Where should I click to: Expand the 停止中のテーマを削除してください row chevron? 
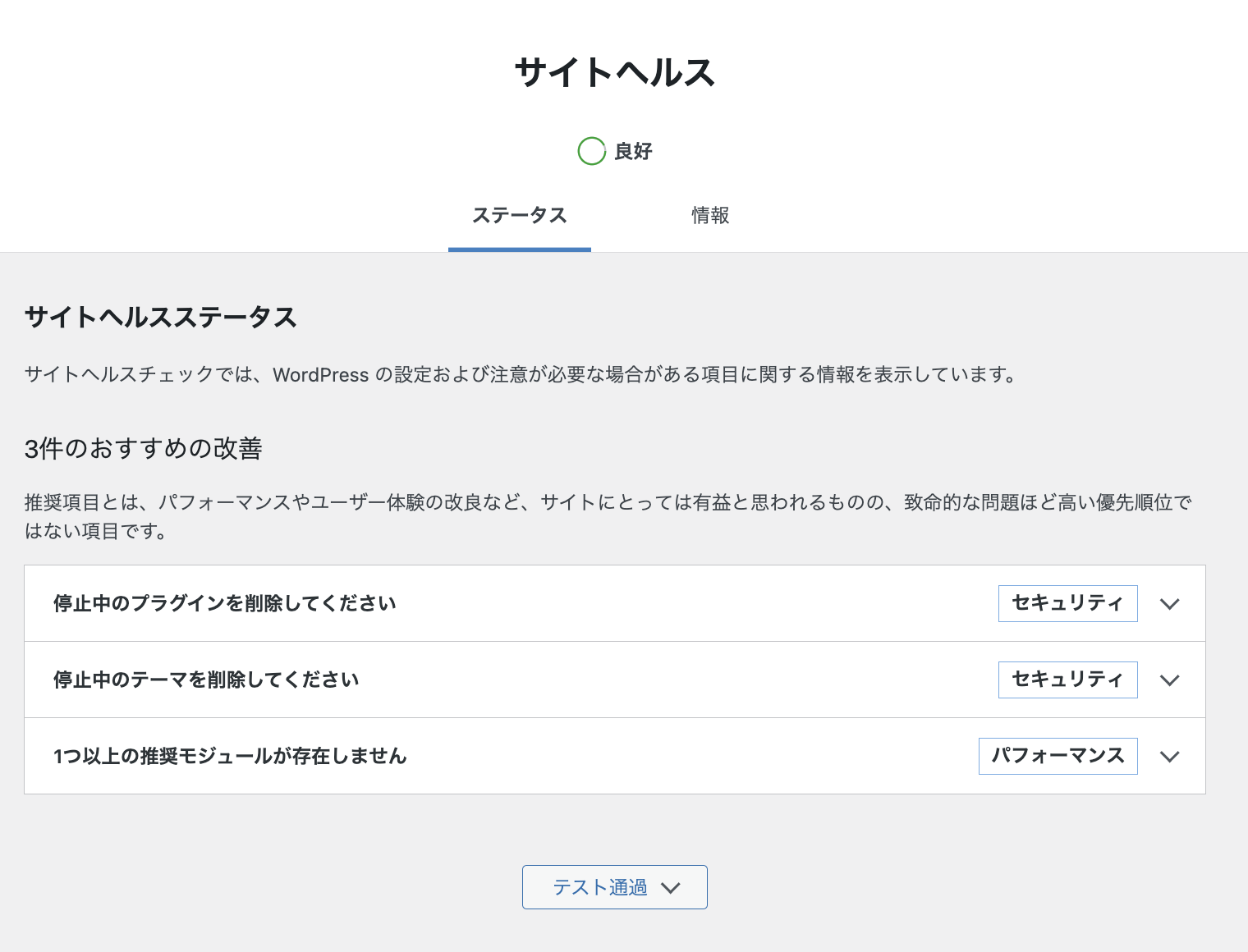point(1169,680)
